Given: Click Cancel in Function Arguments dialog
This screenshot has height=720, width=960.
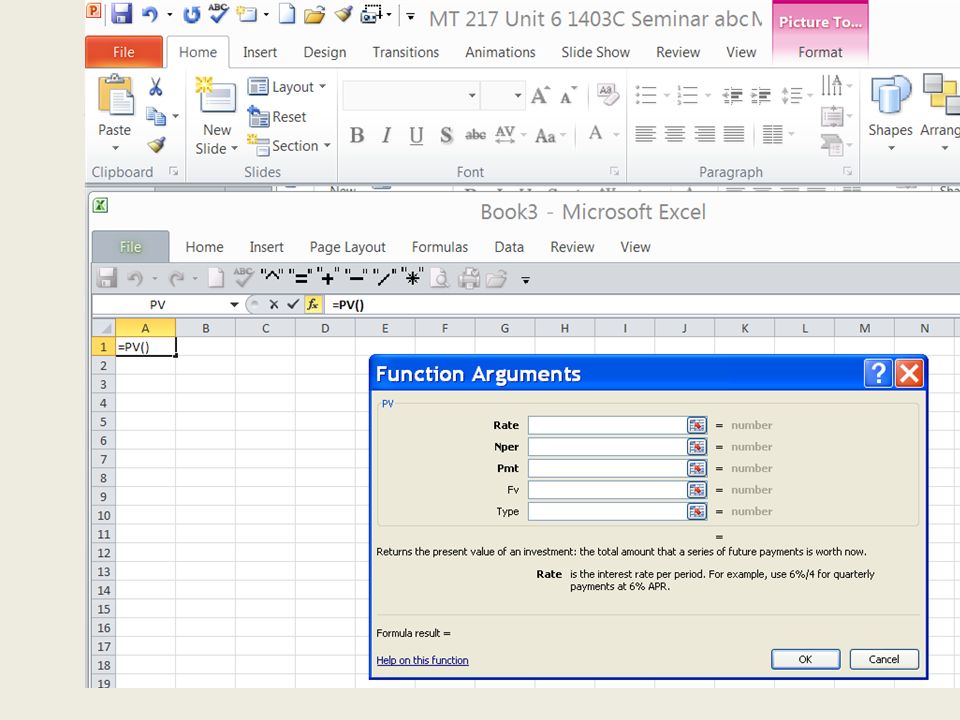Looking at the screenshot, I should click(x=884, y=659).
